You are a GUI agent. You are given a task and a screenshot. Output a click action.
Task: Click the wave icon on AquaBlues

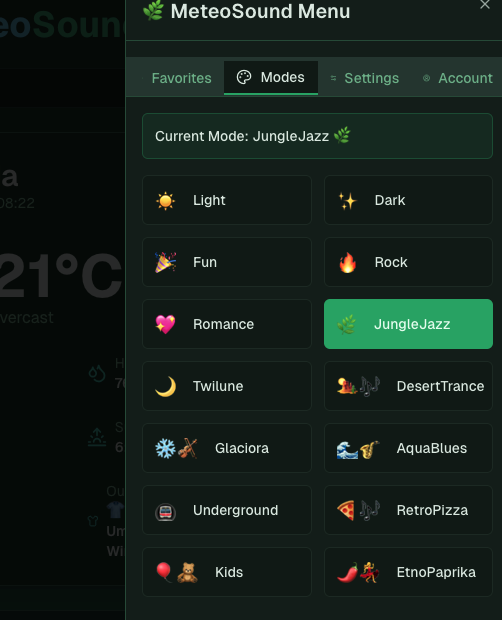[347, 450]
